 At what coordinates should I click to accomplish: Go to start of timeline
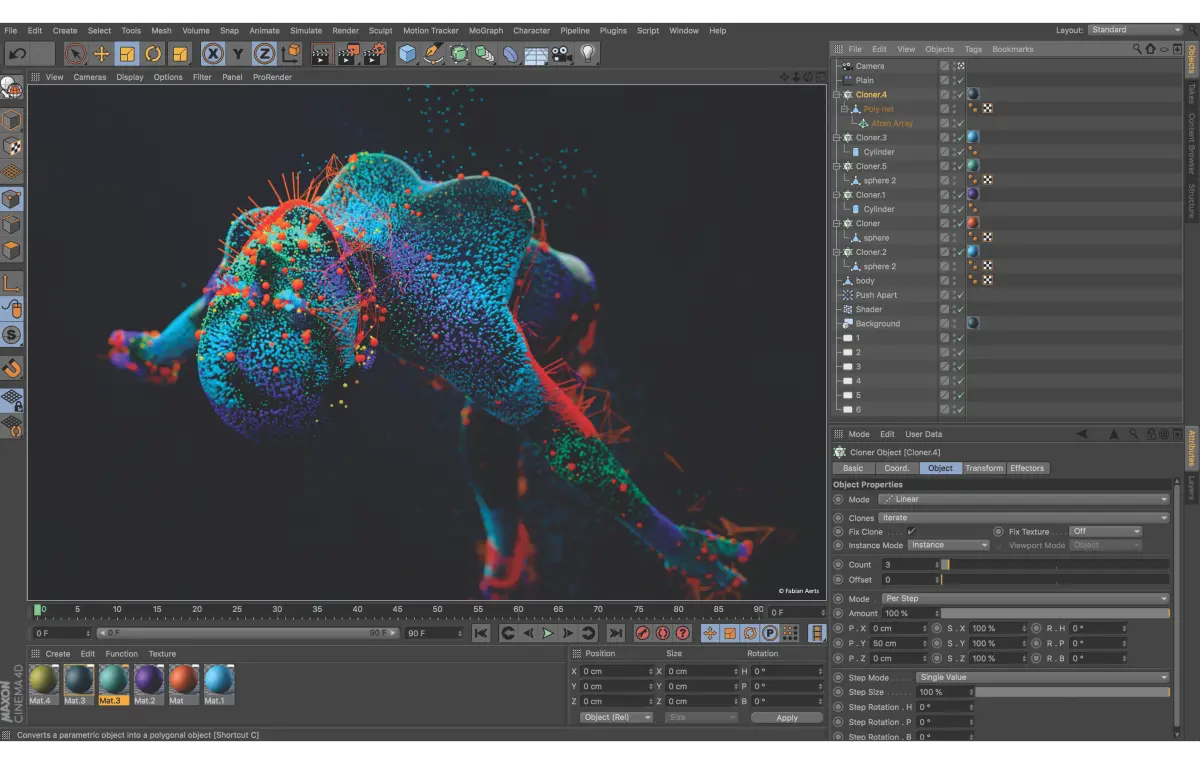481,633
